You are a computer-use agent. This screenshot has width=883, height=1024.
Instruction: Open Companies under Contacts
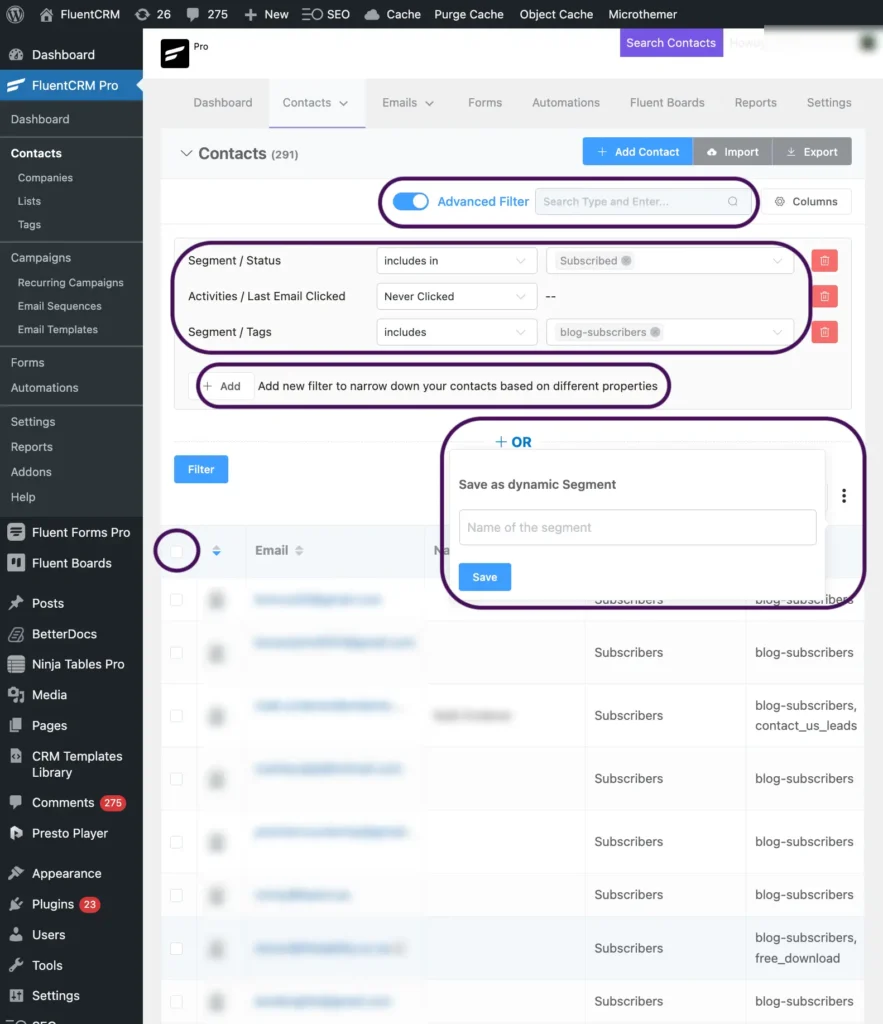[x=45, y=178]
